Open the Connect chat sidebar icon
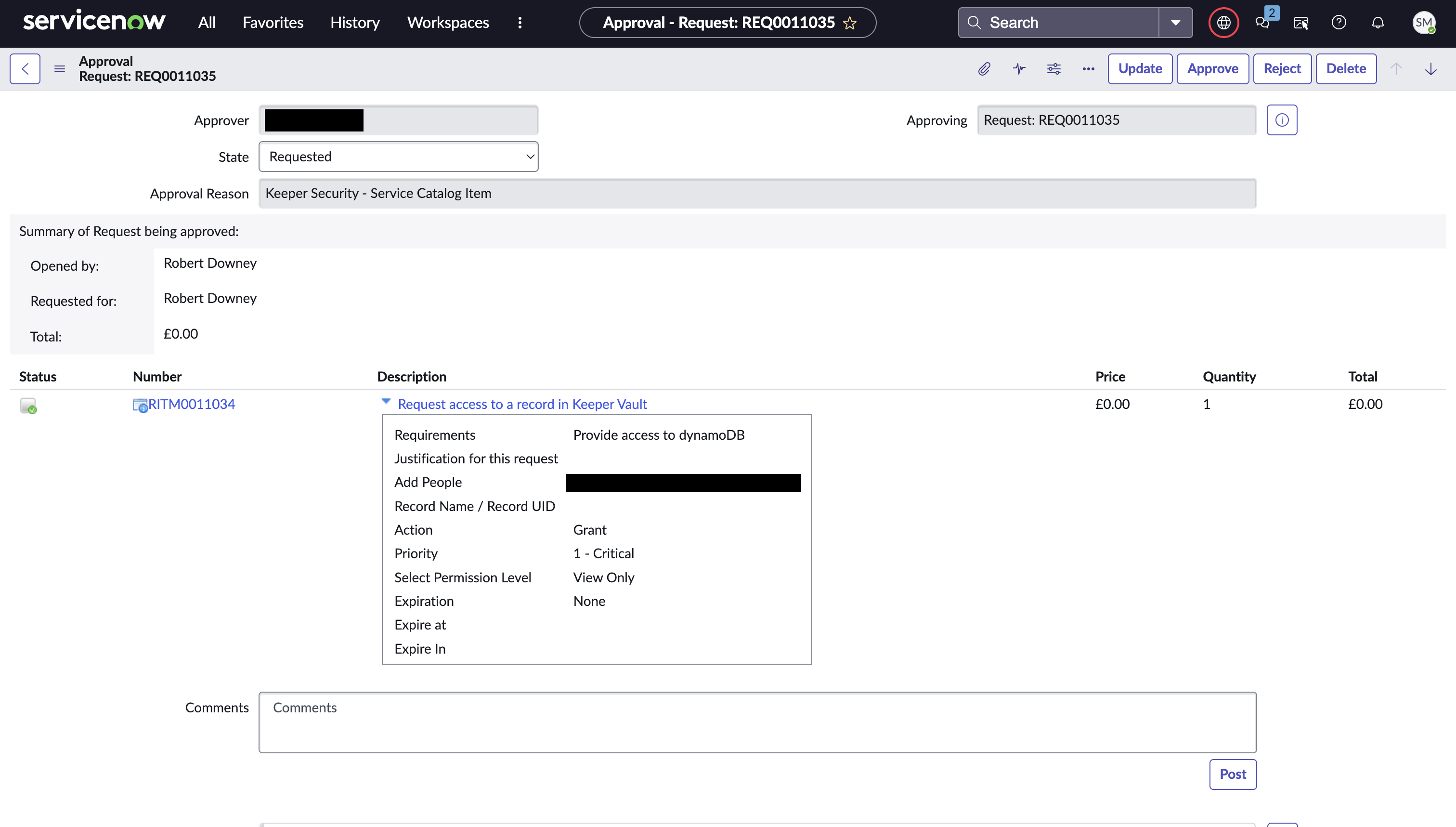 pos(1262,23)
